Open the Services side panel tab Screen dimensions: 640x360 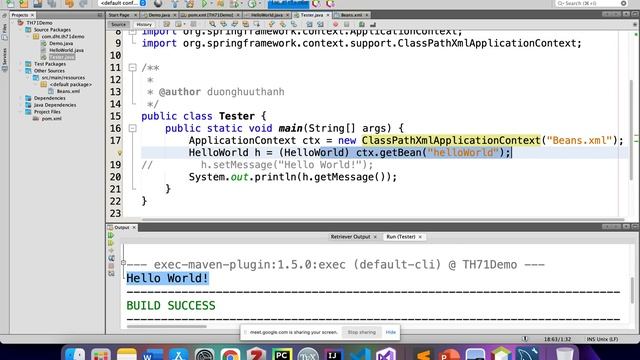click(x=4, y=60)
